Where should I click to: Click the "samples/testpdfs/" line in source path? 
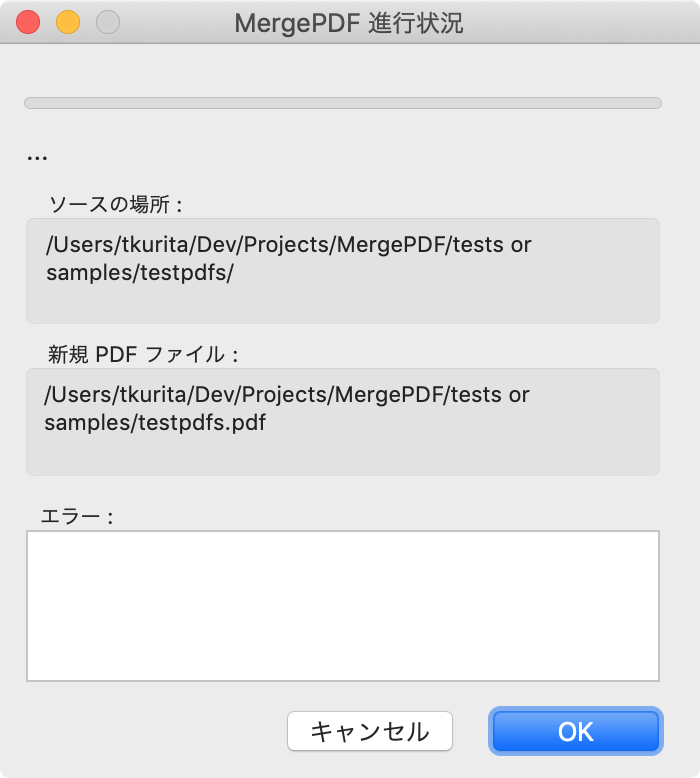pyautogui.click(x=139, y=274)
